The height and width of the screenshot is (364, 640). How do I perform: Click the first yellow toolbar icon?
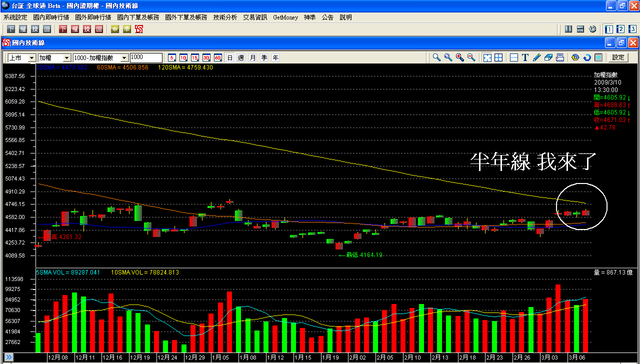[x=115, y=29]
